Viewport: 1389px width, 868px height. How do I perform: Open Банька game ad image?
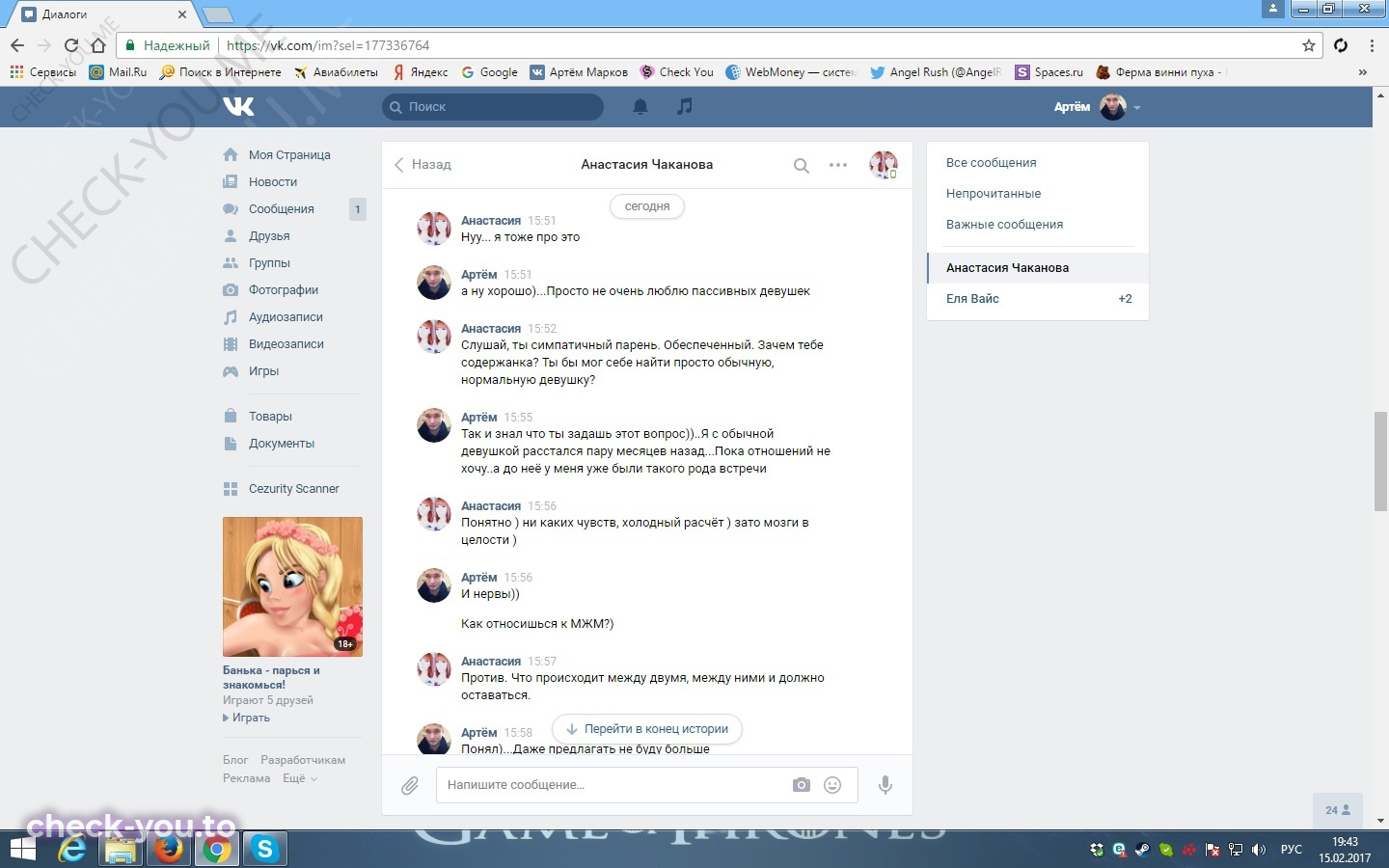pyautogui.click(x=292, y=586)
